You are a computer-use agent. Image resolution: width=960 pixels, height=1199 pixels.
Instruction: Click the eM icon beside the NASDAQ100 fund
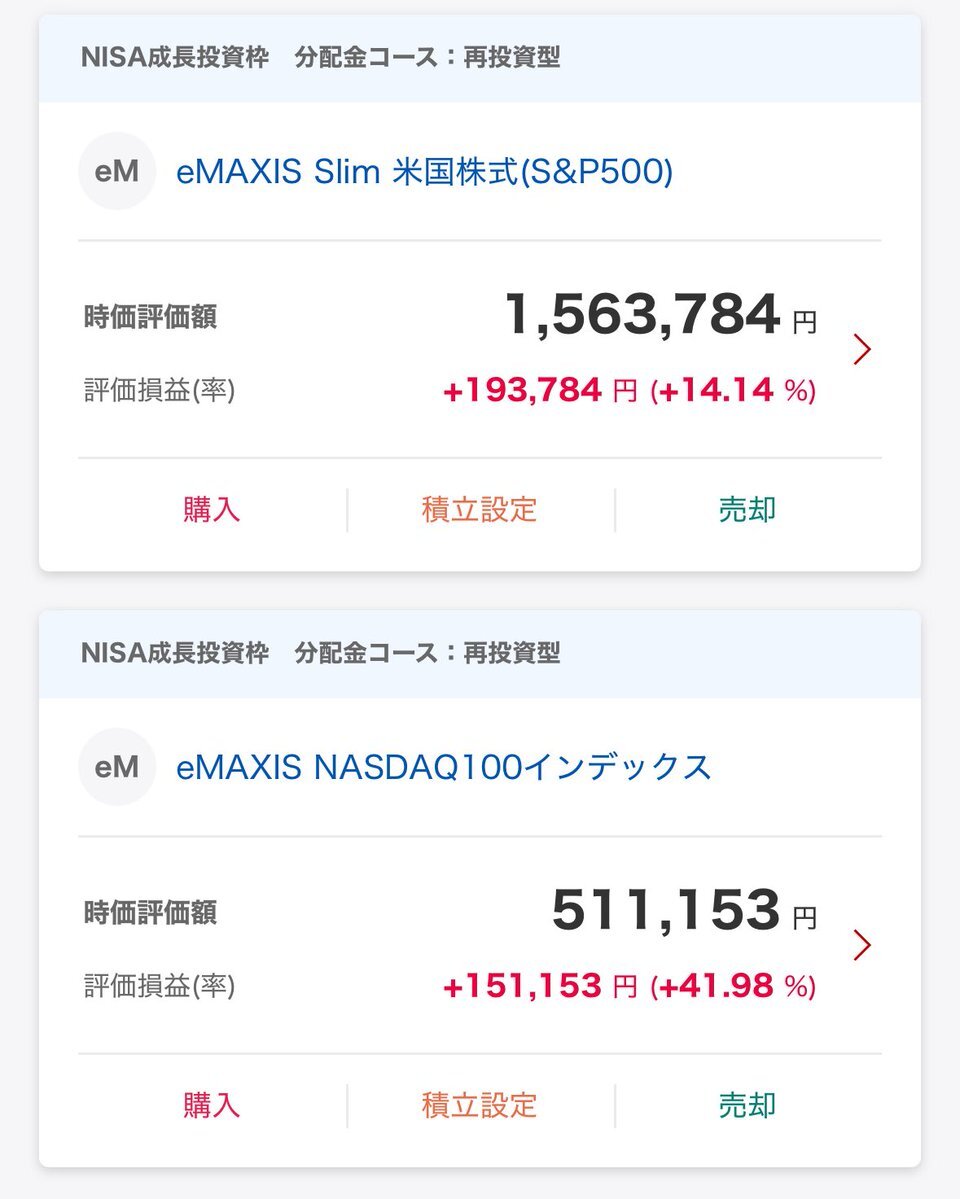point(117,767)
